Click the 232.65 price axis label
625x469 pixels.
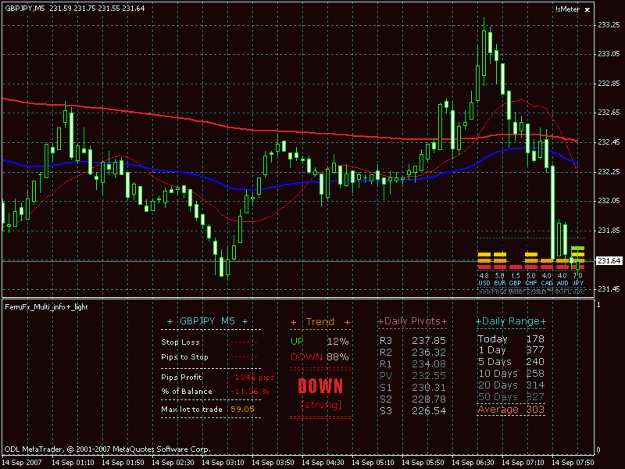[x=609, y=112]
